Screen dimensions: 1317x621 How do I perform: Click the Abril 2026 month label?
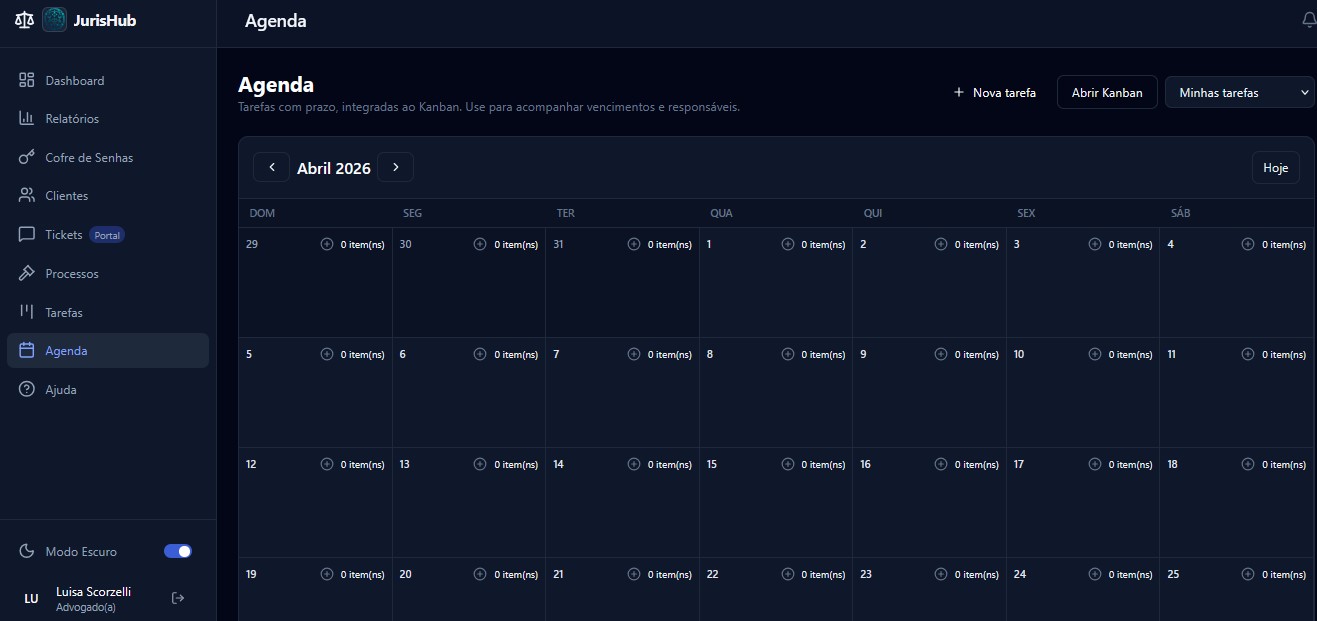[334, 168]
